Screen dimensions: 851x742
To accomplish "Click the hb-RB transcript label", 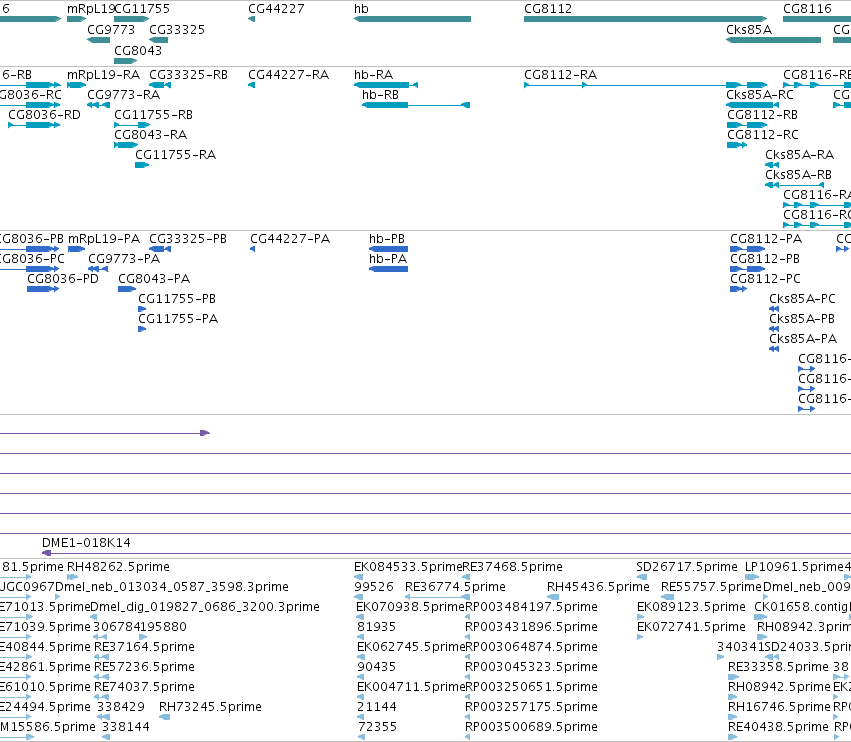I will (x=380, y=95).
